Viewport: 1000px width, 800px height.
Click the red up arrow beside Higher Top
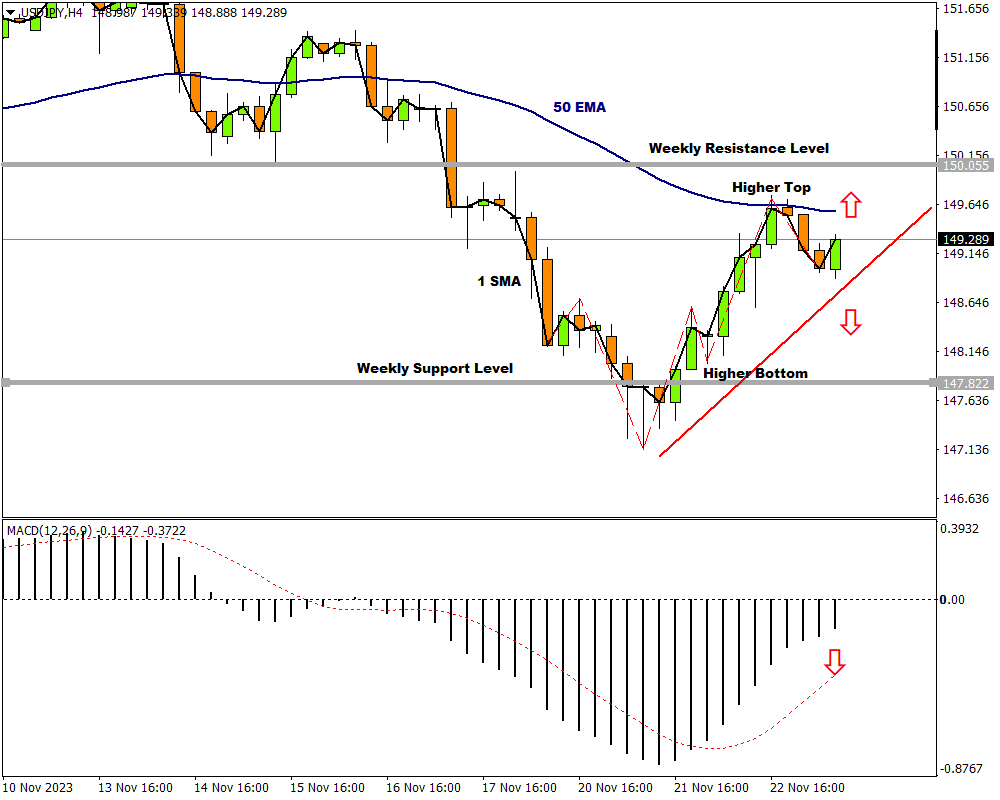pos(849,205)
